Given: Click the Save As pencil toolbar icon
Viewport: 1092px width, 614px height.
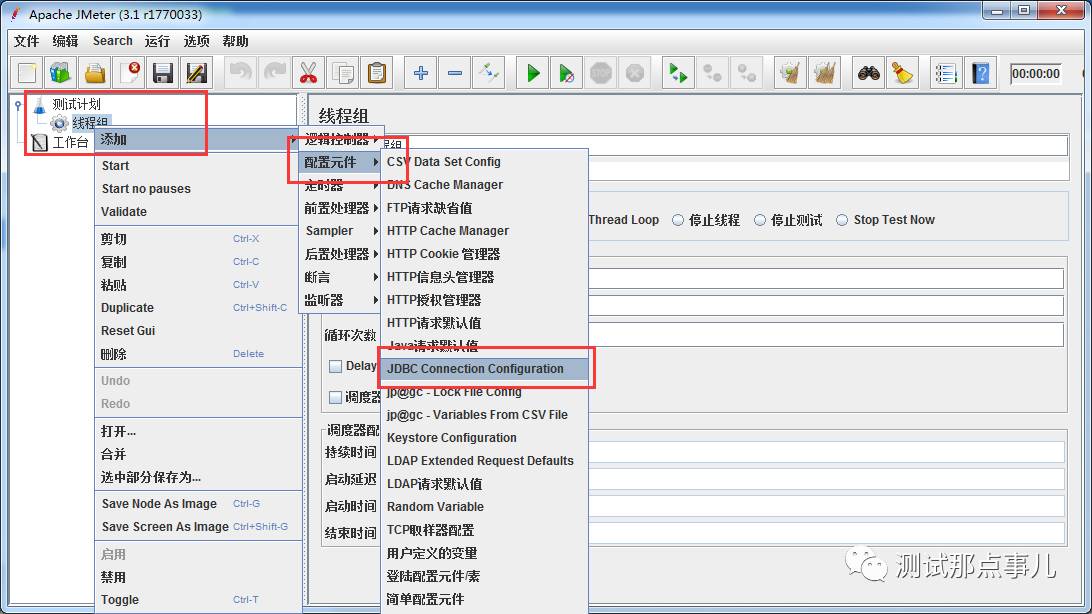Looking at the screenshot, I should [197, 73].
